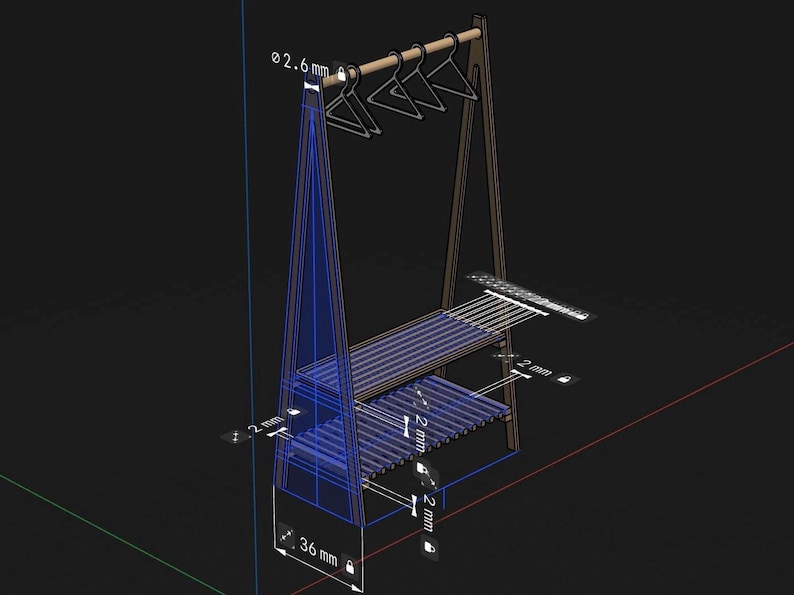Image resolution: width=794 pixels, height=595 pixels.
Task: Toggle the lock above the left 2 mm dimension
Action: 293,412
